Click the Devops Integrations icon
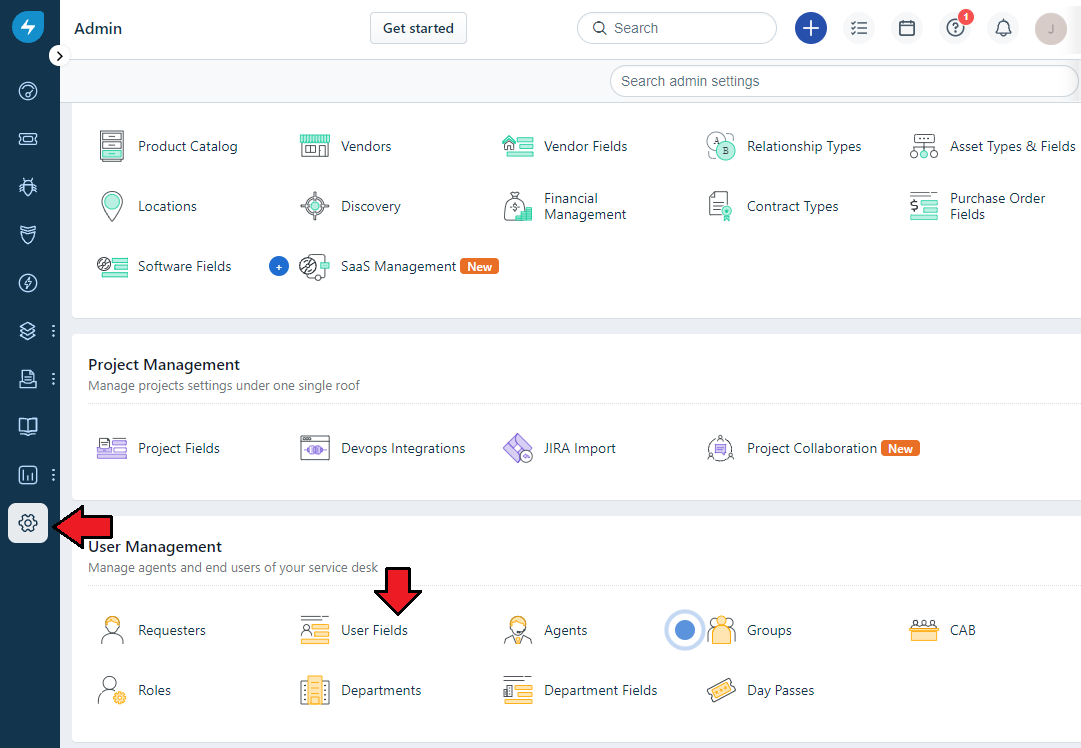 (x=315, y=448)
